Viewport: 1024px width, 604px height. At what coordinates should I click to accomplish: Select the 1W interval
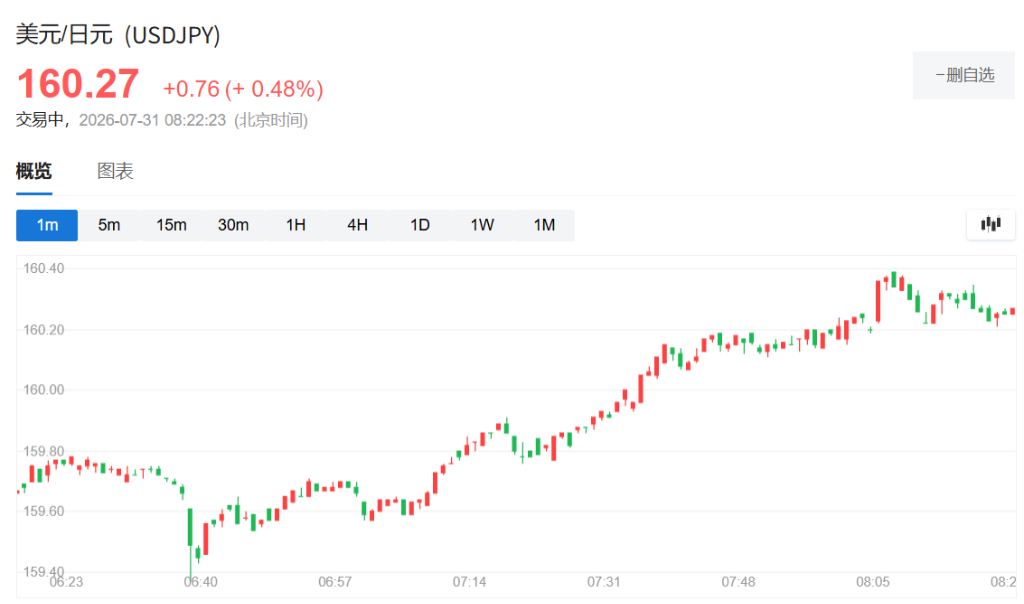coord(482,225)
